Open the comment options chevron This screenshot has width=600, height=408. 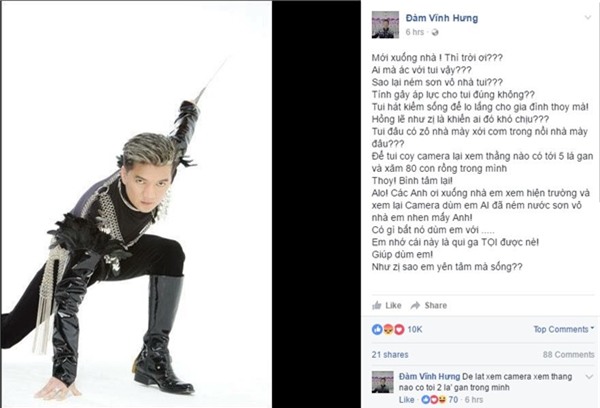pyautogui.click(x=589, y=377)
